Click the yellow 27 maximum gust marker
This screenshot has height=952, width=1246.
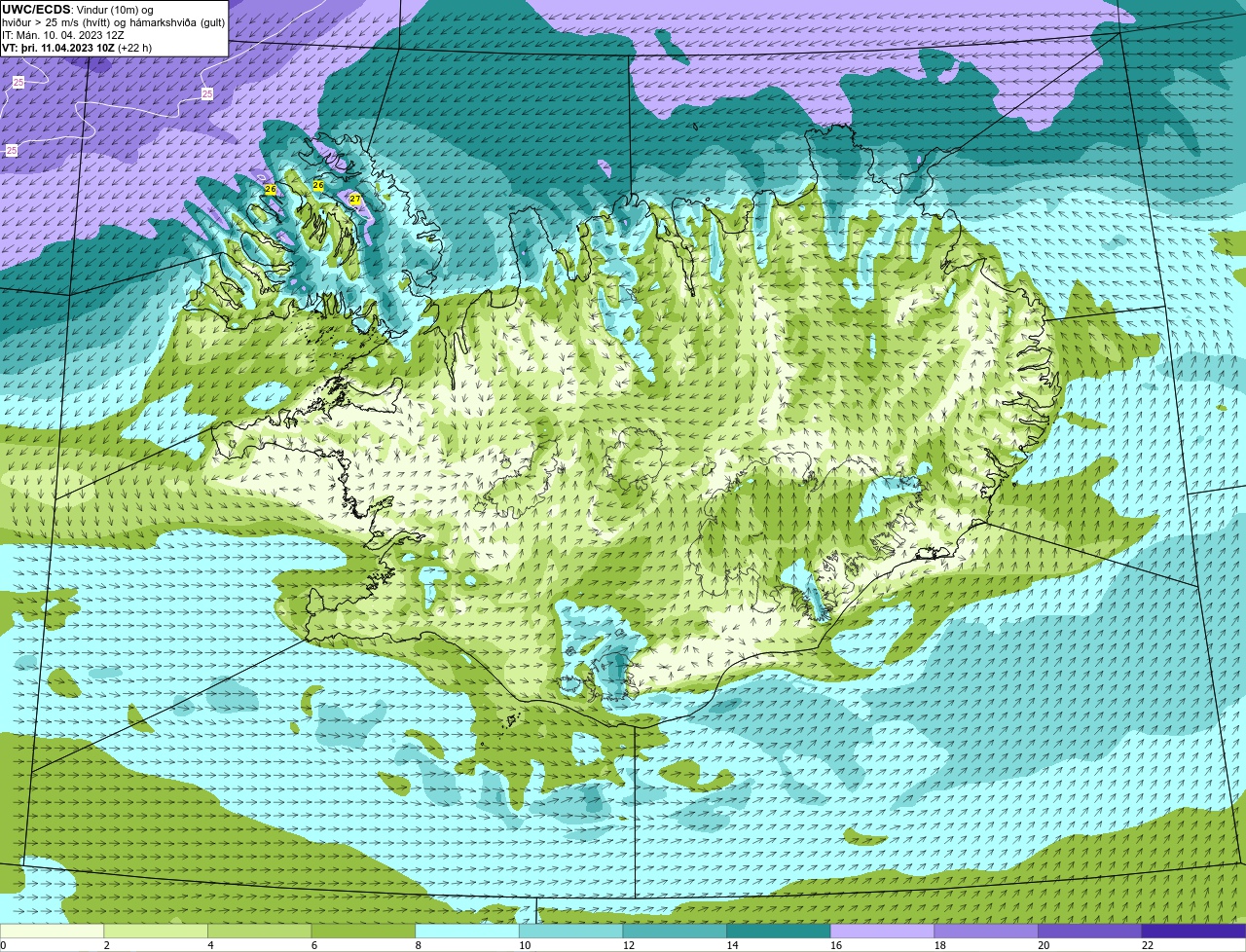point(355,199)
